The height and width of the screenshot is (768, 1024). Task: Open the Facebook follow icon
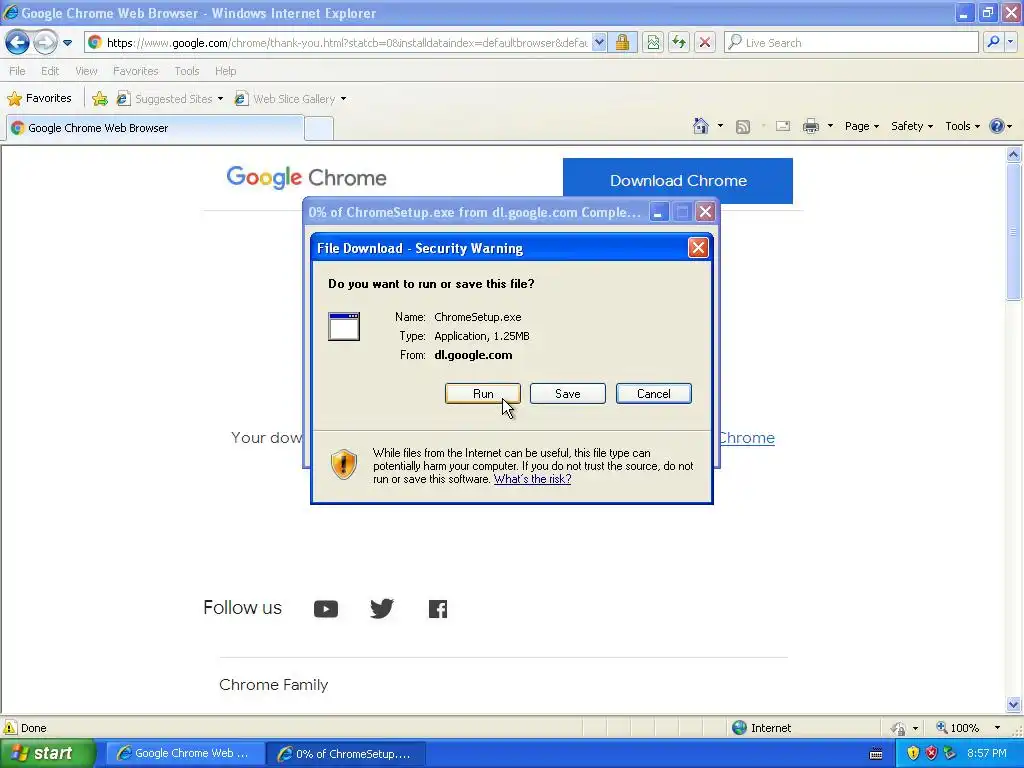click(438, 609)
